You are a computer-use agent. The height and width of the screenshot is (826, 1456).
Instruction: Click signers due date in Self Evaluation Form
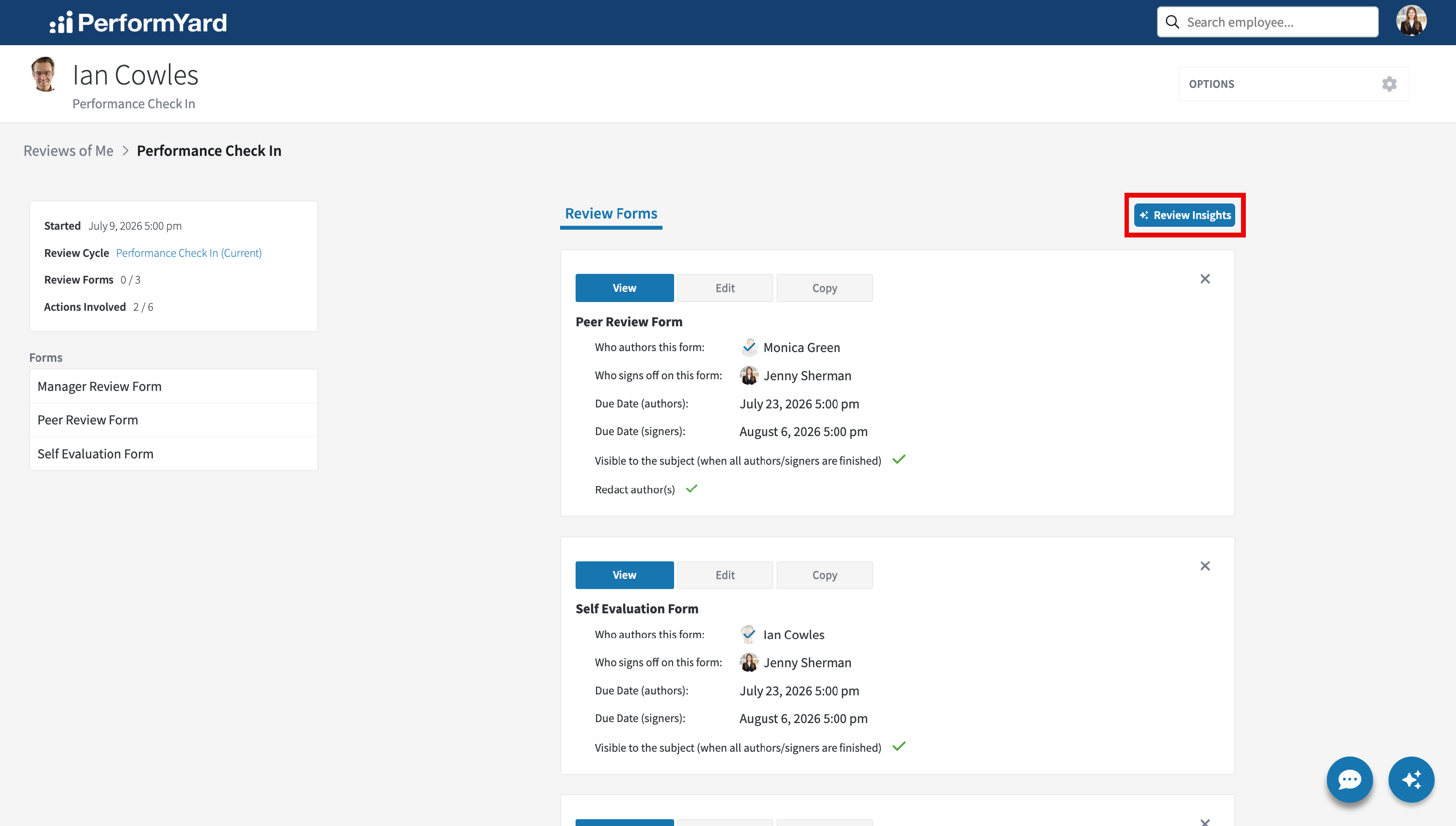click(x=803, y=719)
